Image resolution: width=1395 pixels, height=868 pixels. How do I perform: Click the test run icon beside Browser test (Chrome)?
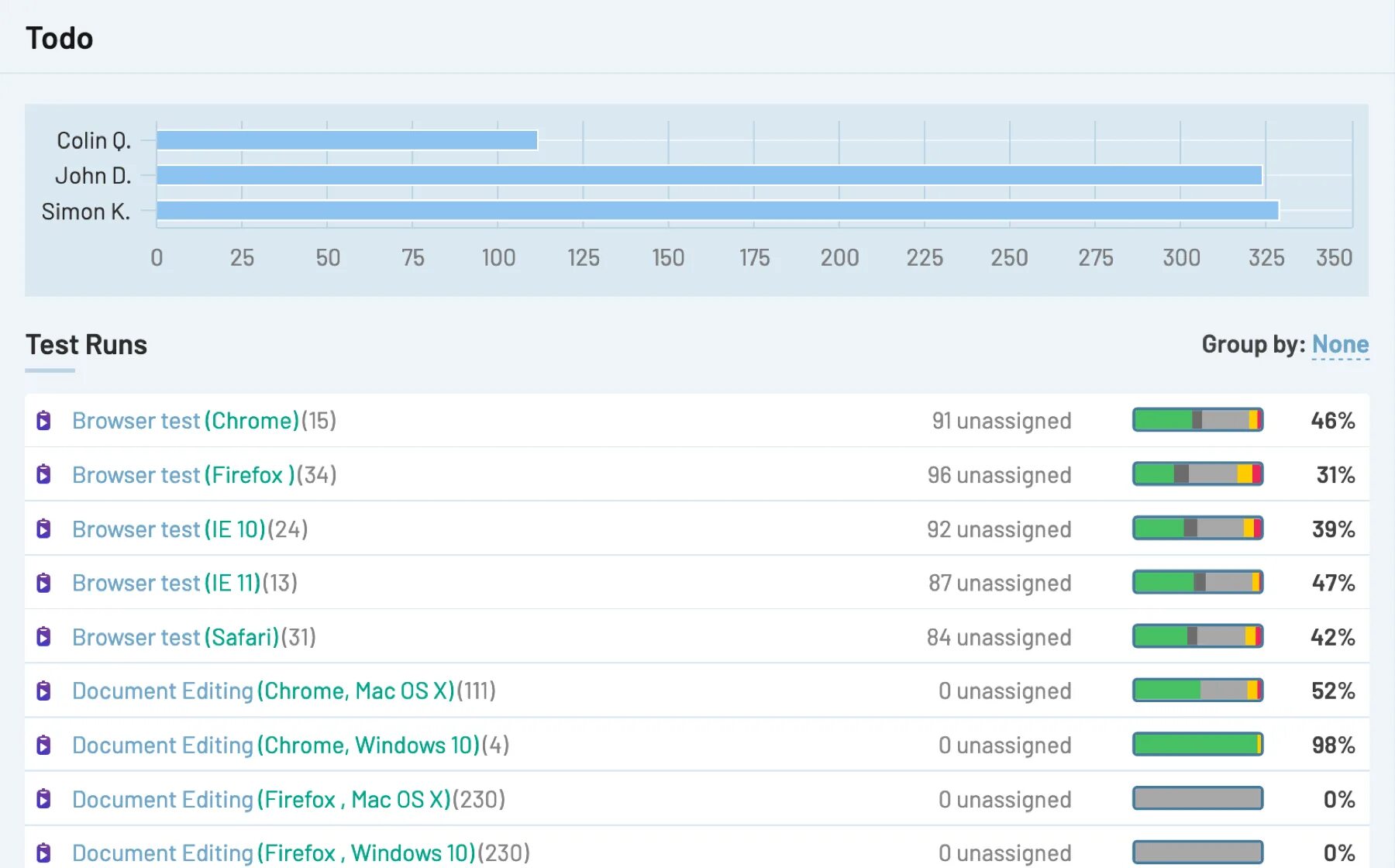pyautogui.click(x=44, y=421)
